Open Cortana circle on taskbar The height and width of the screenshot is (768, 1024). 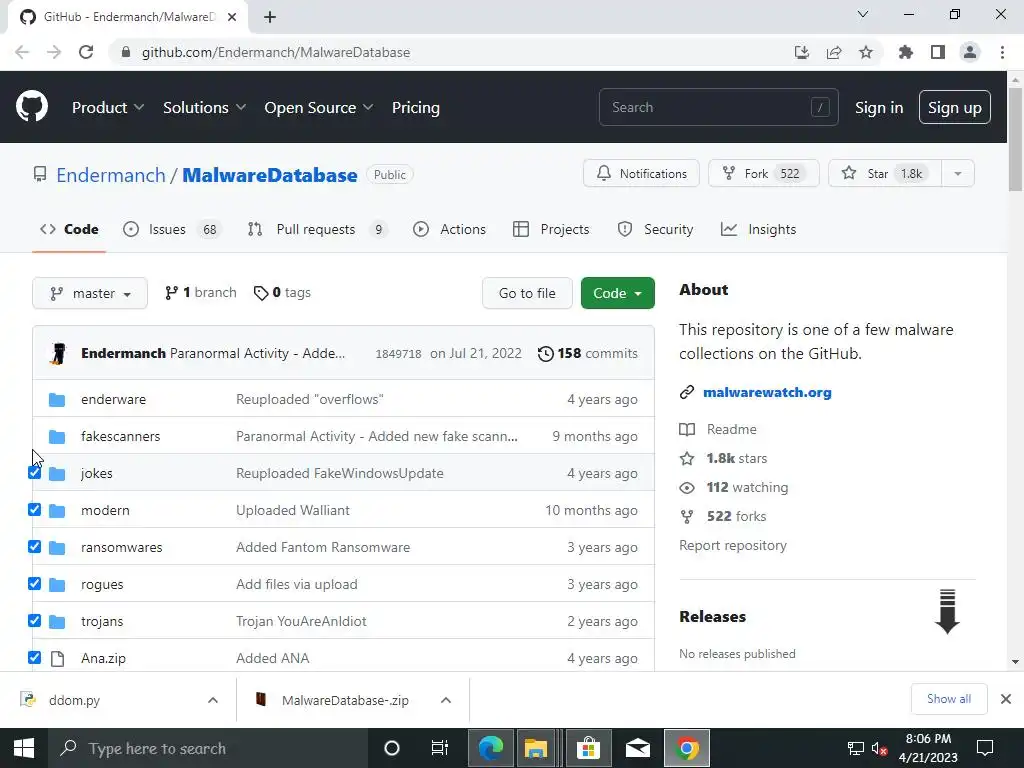click(x=392, y=748)
